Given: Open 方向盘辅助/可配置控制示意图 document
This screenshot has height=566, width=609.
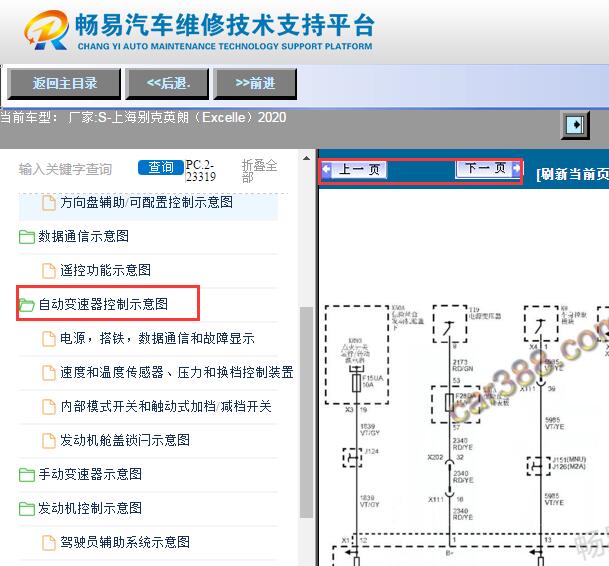Looking at the screenshot, I should [146, 202].
